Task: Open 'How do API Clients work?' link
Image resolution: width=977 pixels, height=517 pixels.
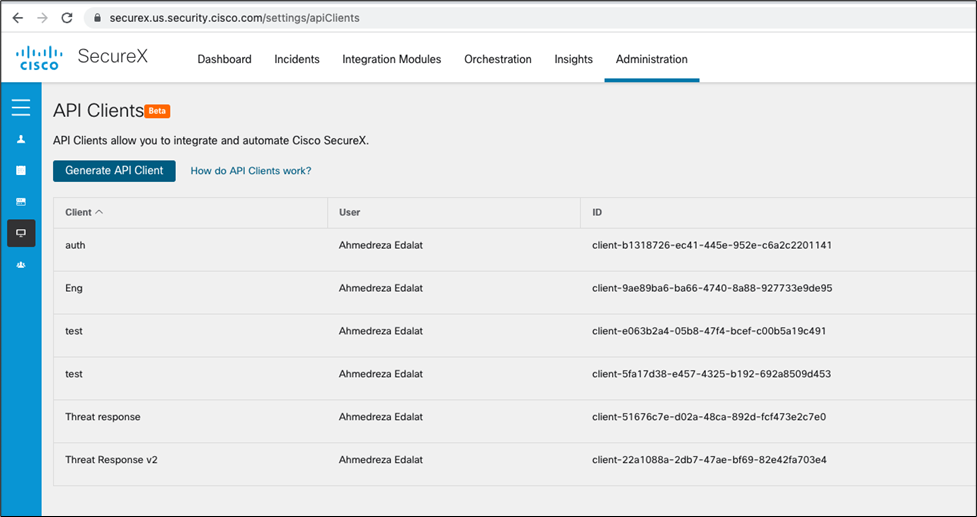Action: [250, 171]
